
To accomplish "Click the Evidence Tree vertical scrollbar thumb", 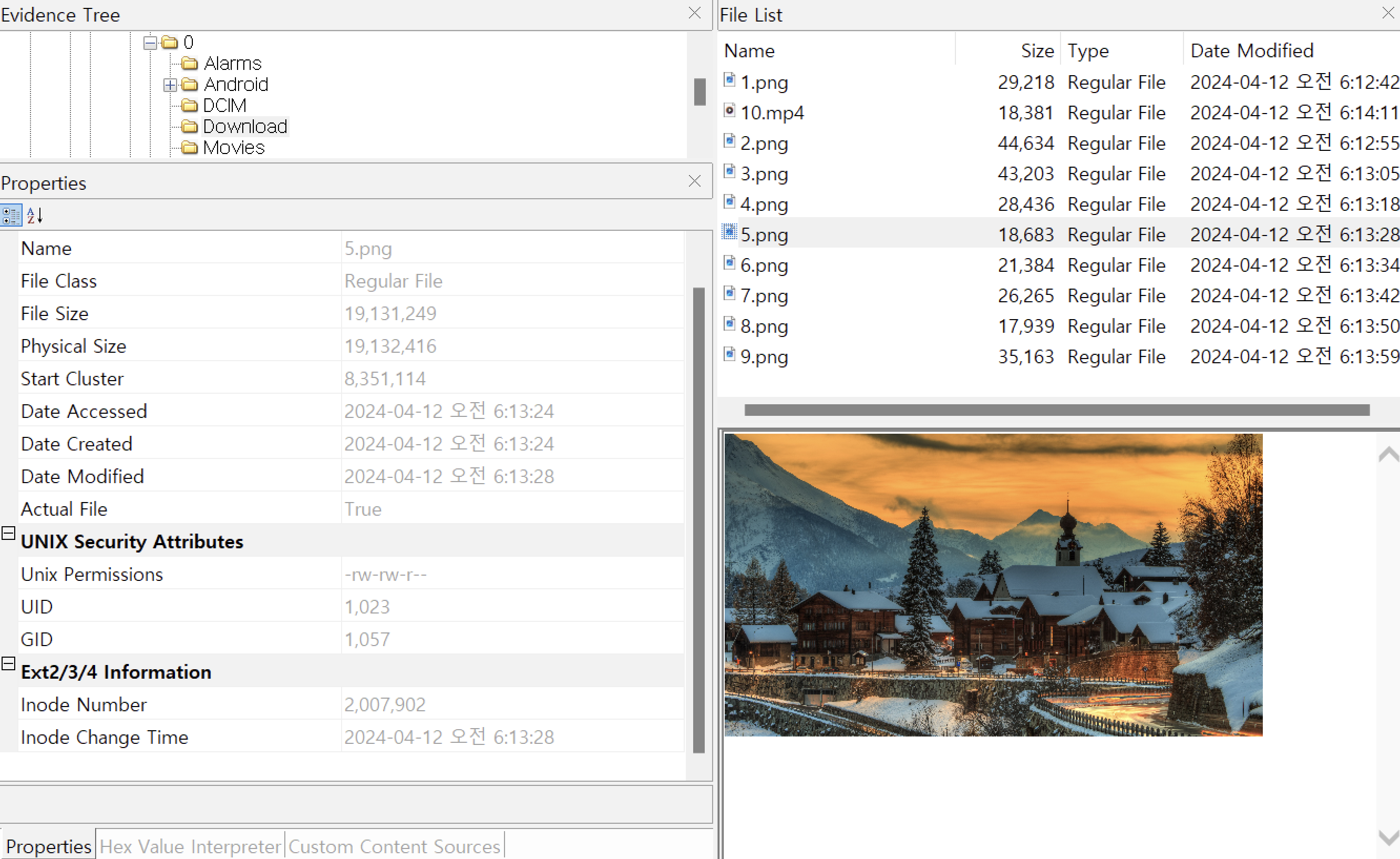I will click(x=699, y=91).
